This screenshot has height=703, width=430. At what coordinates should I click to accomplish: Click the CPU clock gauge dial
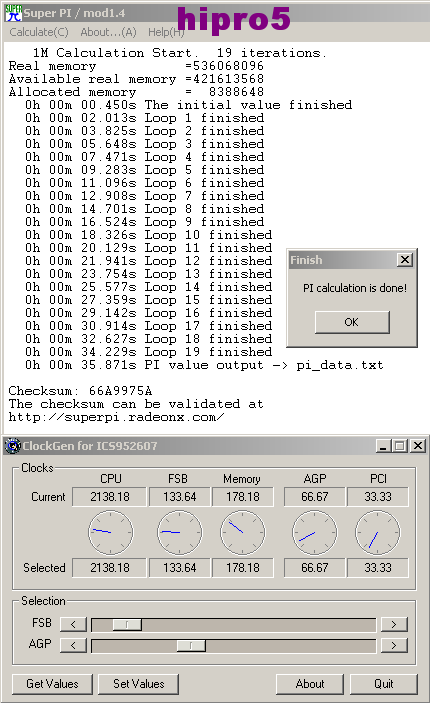(111, 532)
